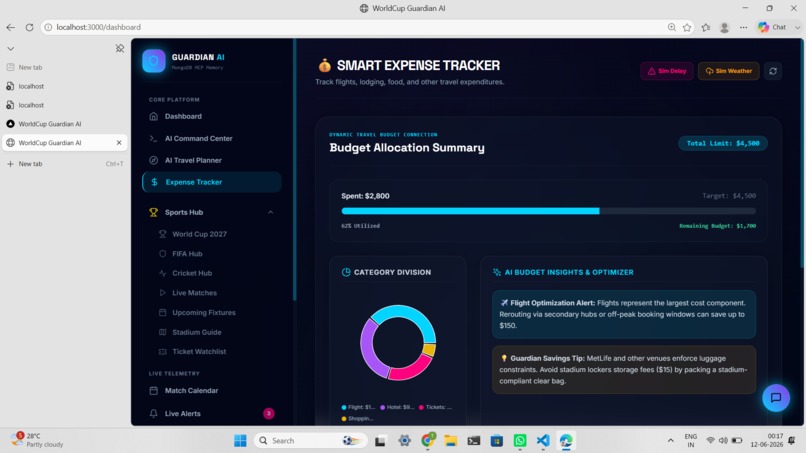Viewport: 806px width, 453px height.
Task: Select Expense Tracker in sidebar
Action: (212, 182)
